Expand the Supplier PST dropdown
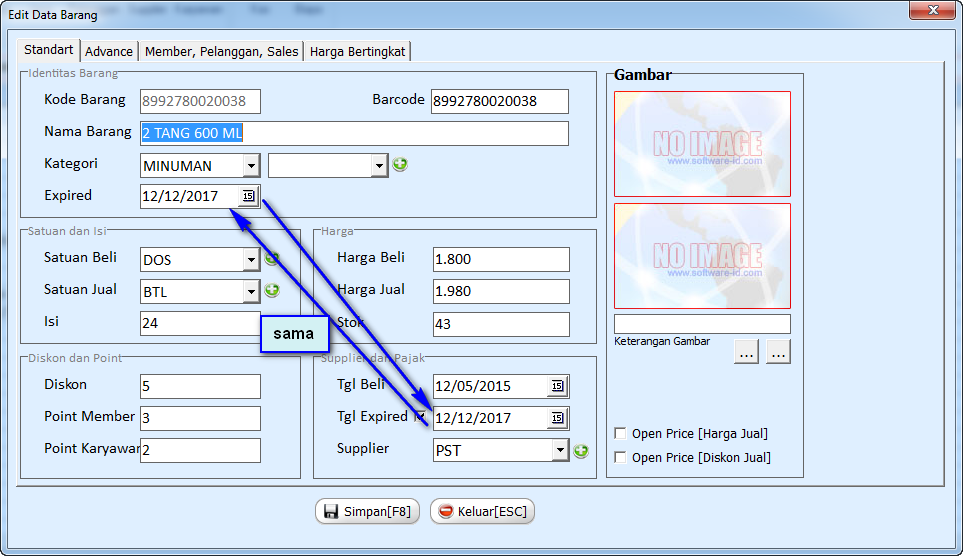The image size is (963, 556). point(559,451)
